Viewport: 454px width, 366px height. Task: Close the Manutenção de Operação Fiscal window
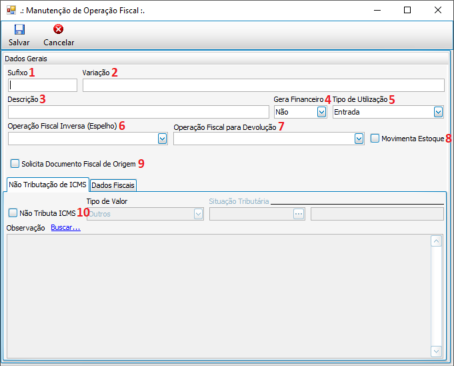coord(438,10)
